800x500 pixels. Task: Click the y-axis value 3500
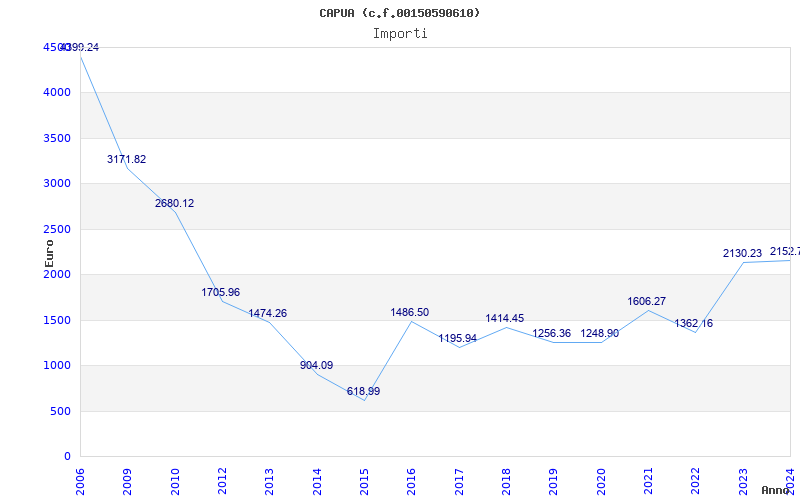[x=57, y=138]
